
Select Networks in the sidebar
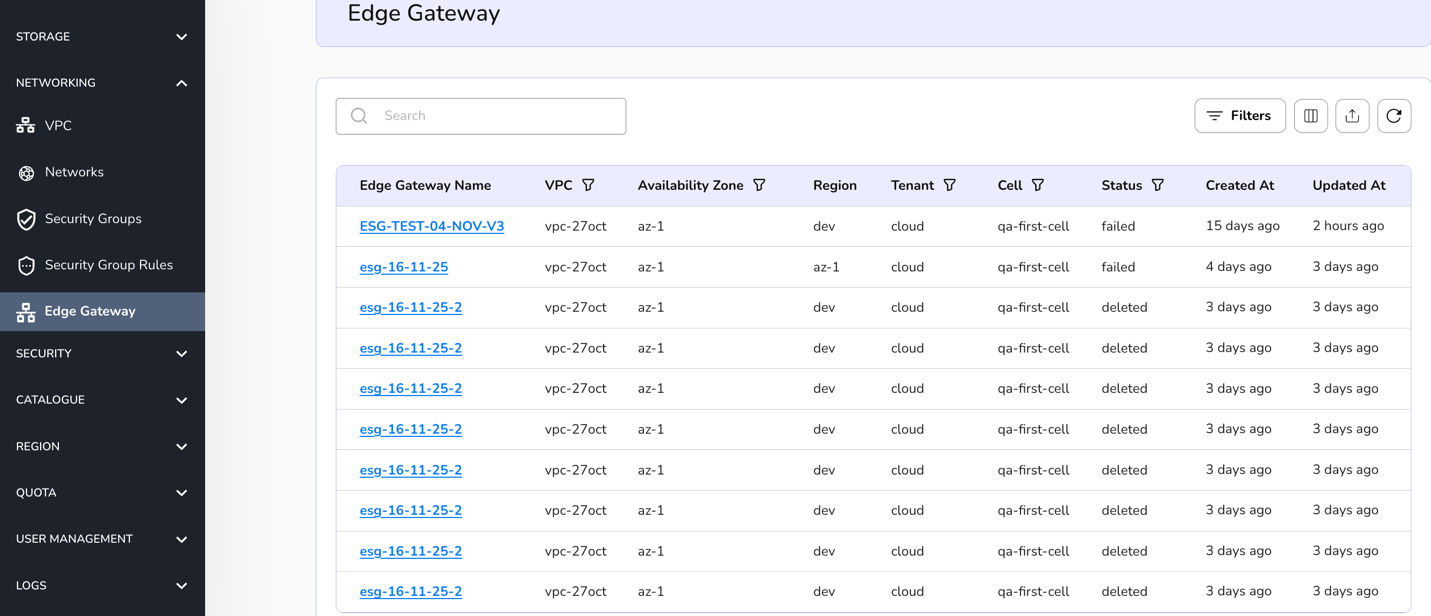(x=74, y=172)
